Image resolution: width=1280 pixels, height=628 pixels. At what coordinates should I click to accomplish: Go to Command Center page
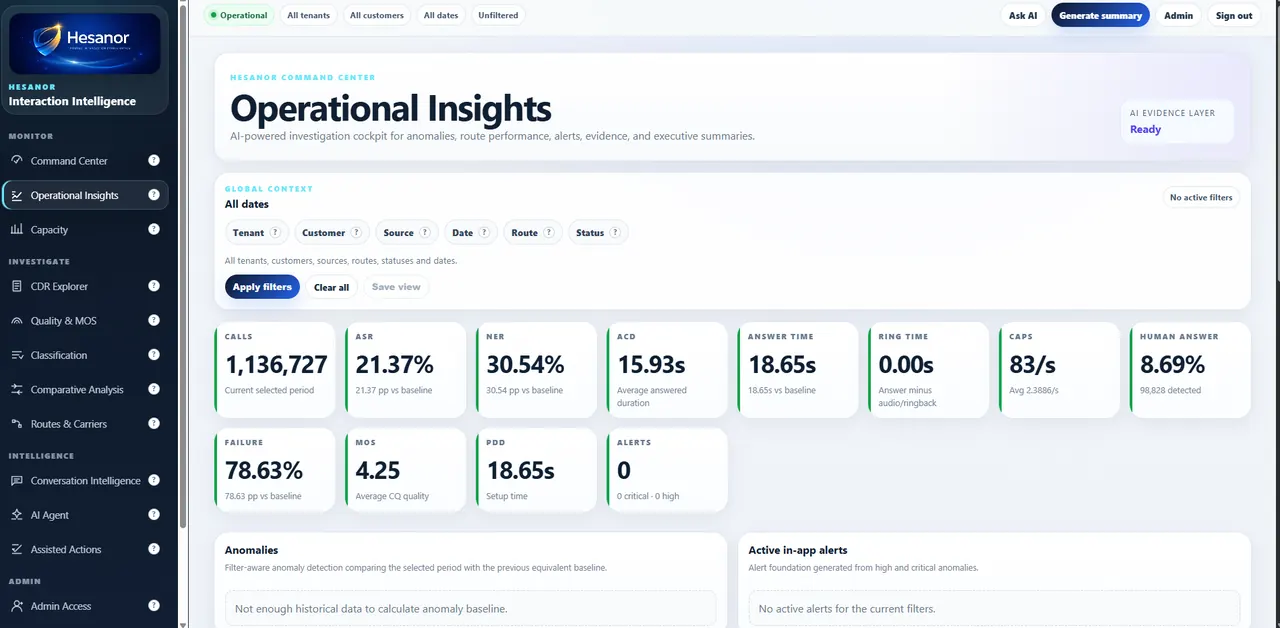[85, 160]
